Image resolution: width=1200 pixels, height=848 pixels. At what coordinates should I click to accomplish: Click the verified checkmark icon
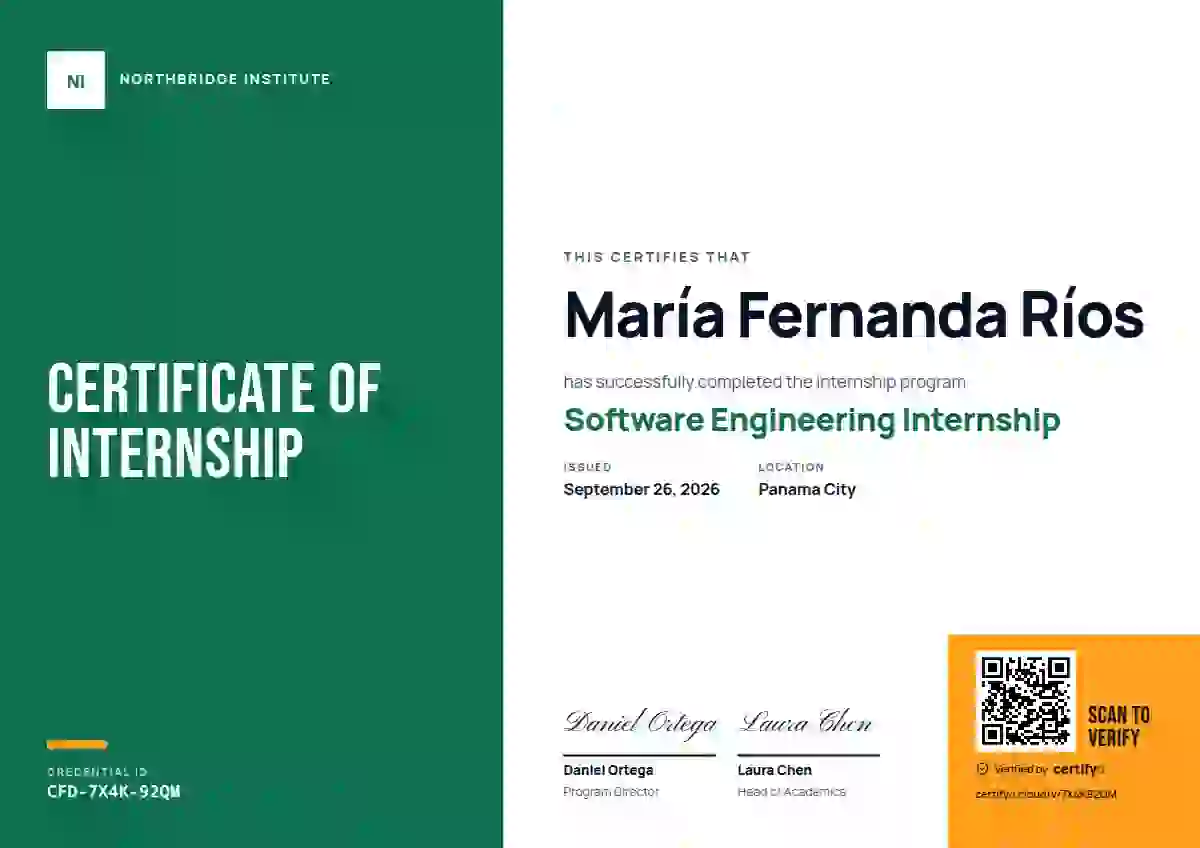click(982, 769)
